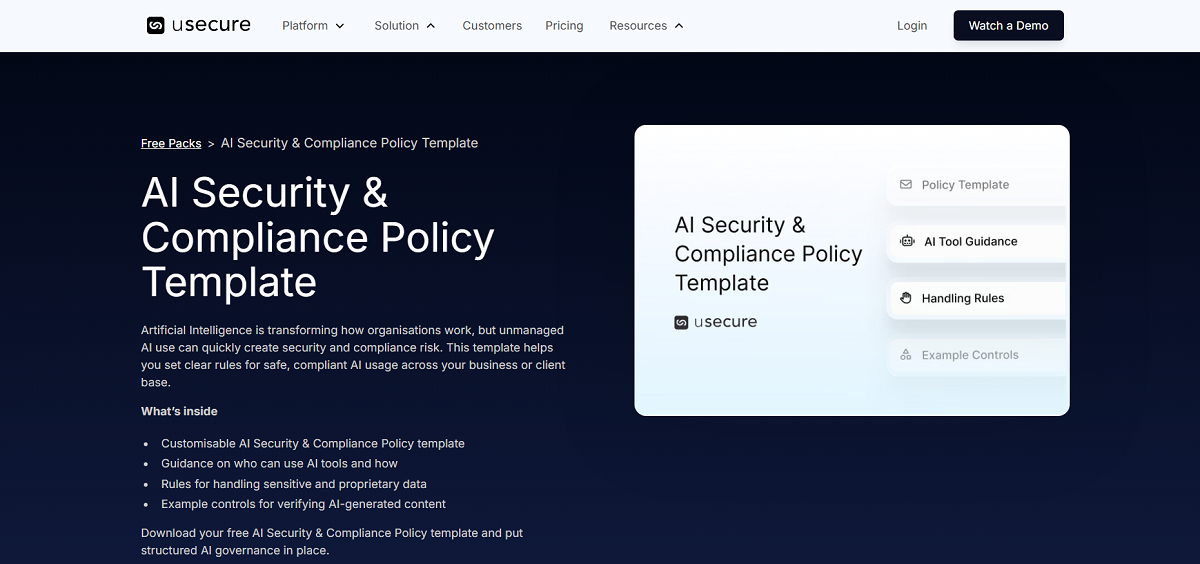Click the hand icon beside Handling Rules
This screenshot has width=1200, height=564.
click(906, 298)
